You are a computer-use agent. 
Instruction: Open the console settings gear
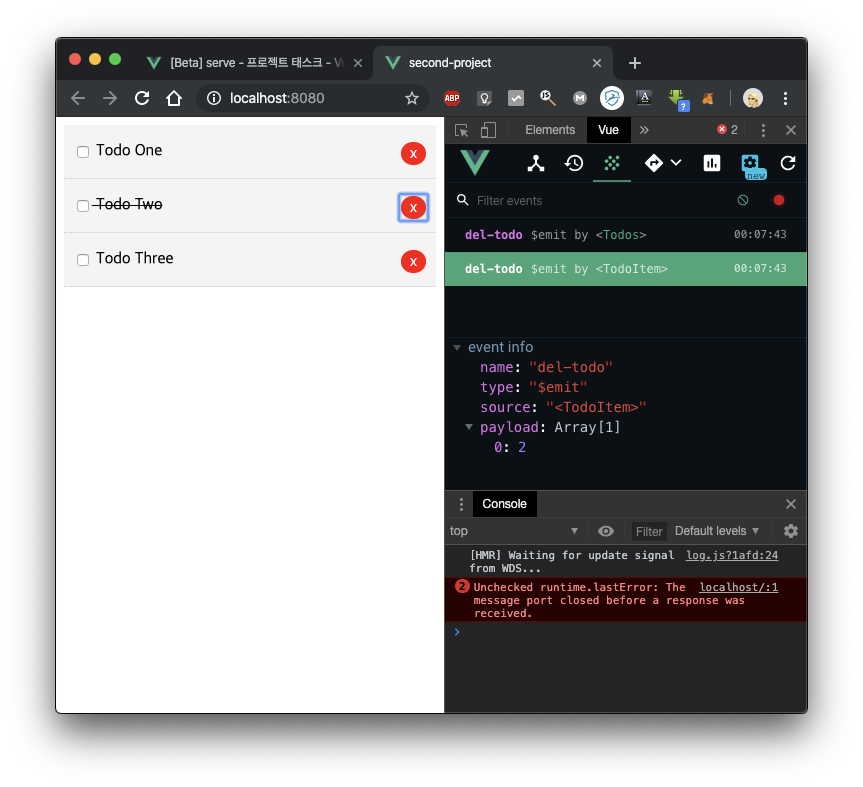click(791, 531)
